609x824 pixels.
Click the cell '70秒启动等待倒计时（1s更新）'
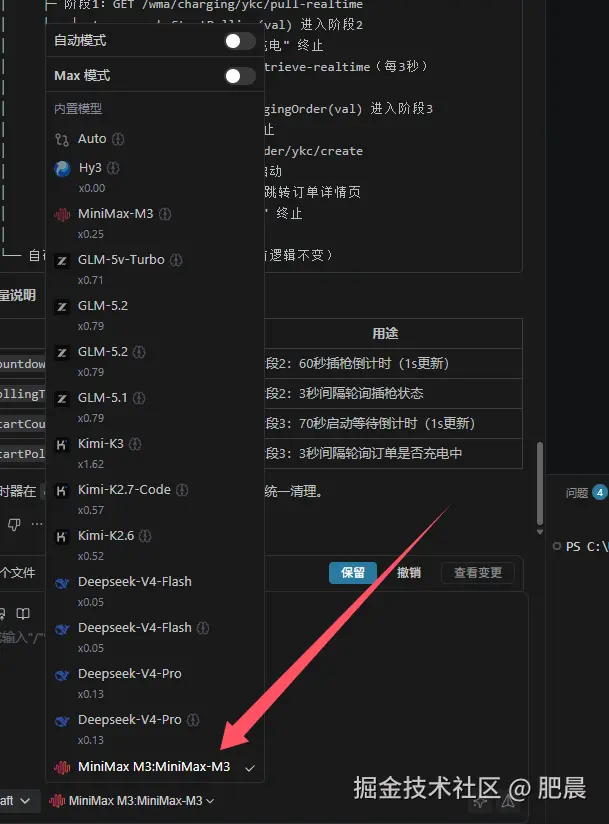coord(387,424)
